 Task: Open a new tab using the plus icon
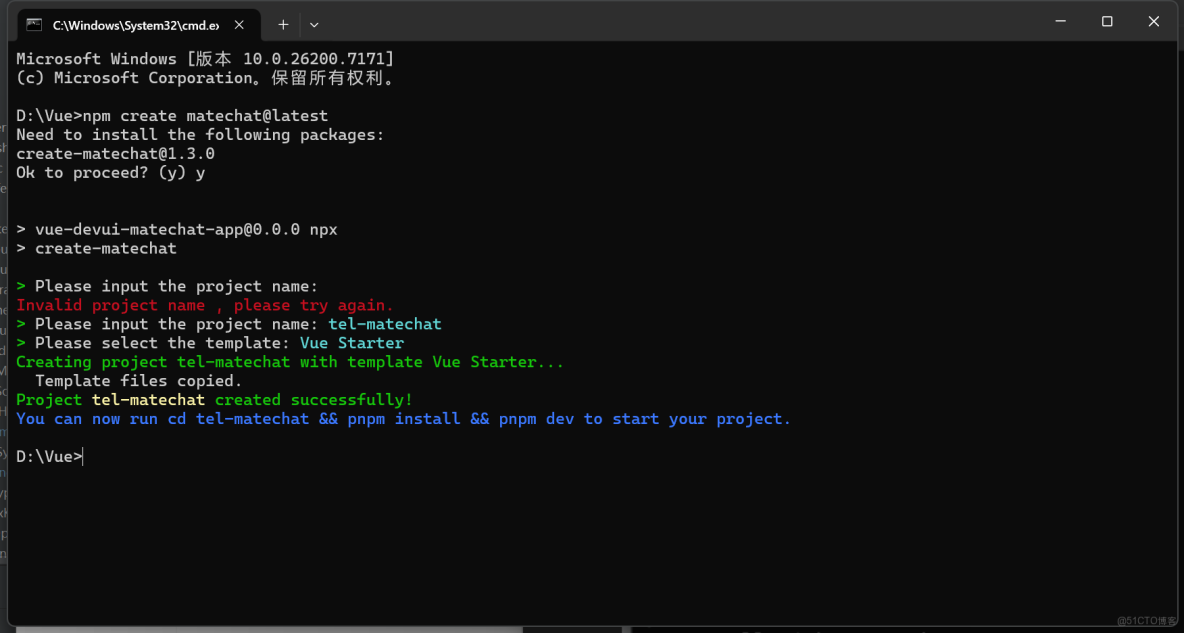pyautogui.click(x=281, y=24)
